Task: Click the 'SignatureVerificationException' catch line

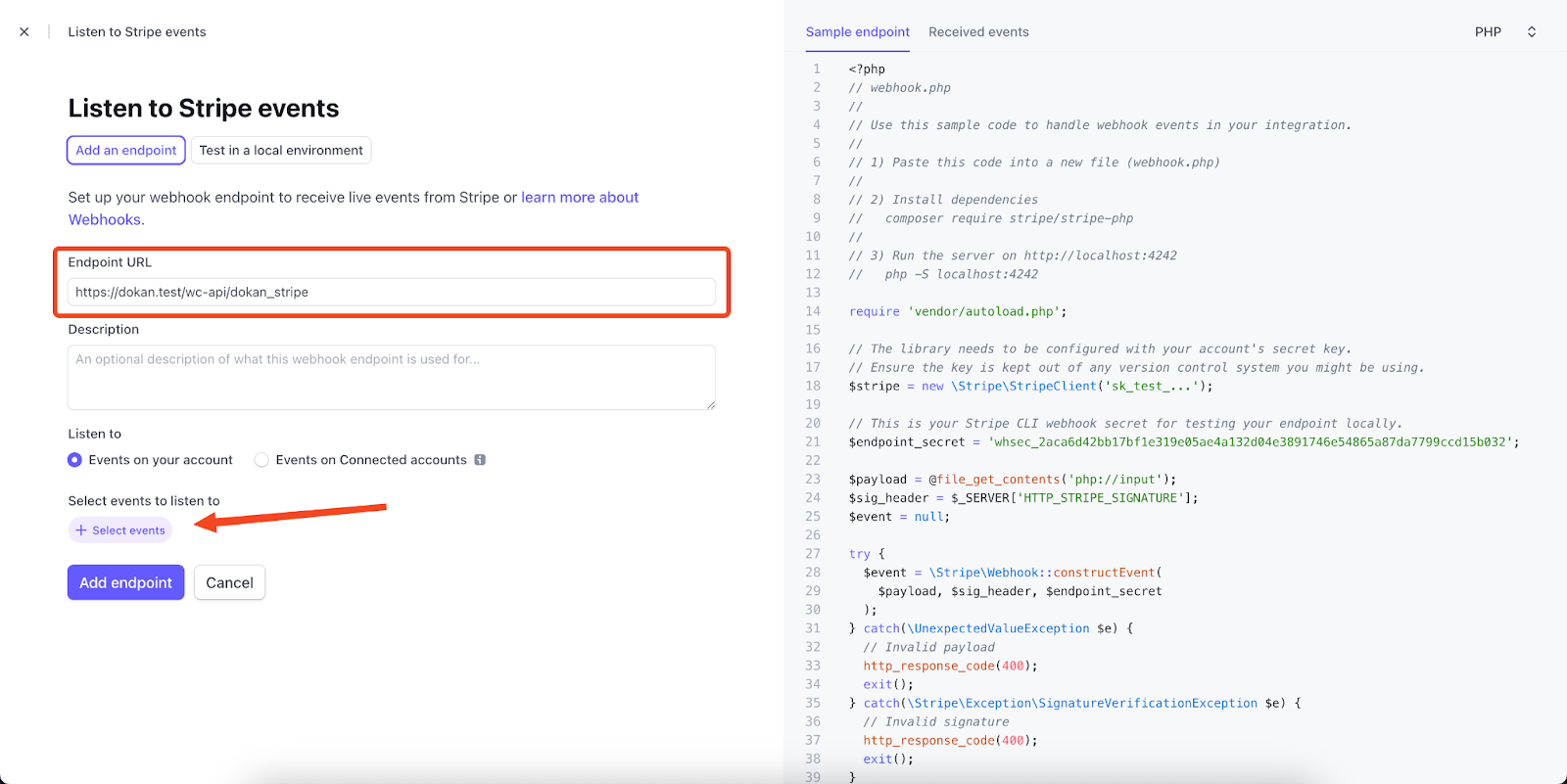Action: (x=1074, y=703)
